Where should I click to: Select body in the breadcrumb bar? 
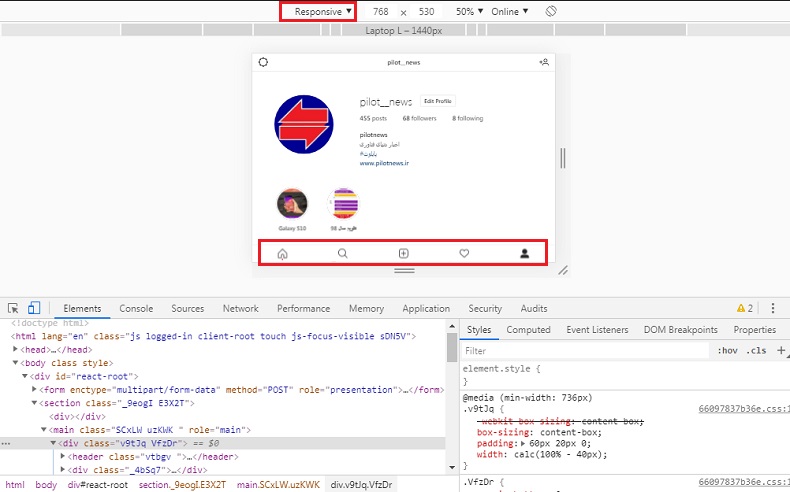click(46, 484)
